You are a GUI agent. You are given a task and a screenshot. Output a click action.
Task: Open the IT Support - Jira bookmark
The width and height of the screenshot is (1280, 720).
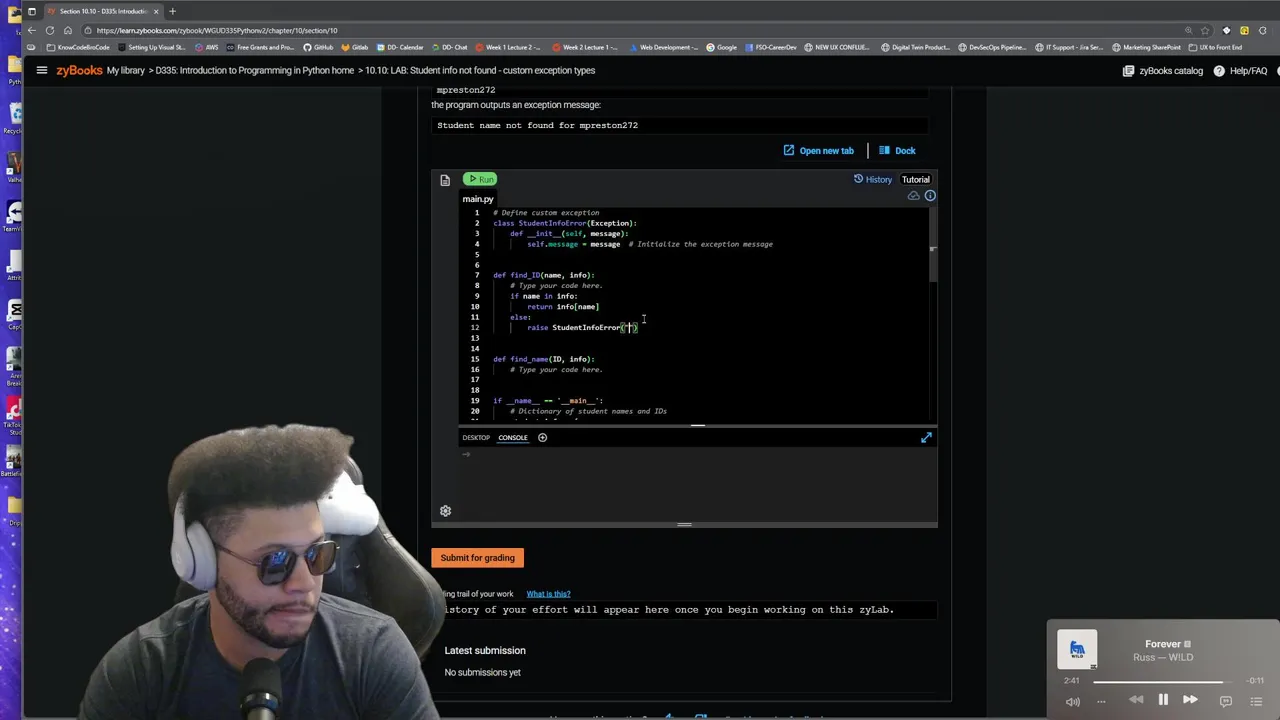(x=1069, y=47)
